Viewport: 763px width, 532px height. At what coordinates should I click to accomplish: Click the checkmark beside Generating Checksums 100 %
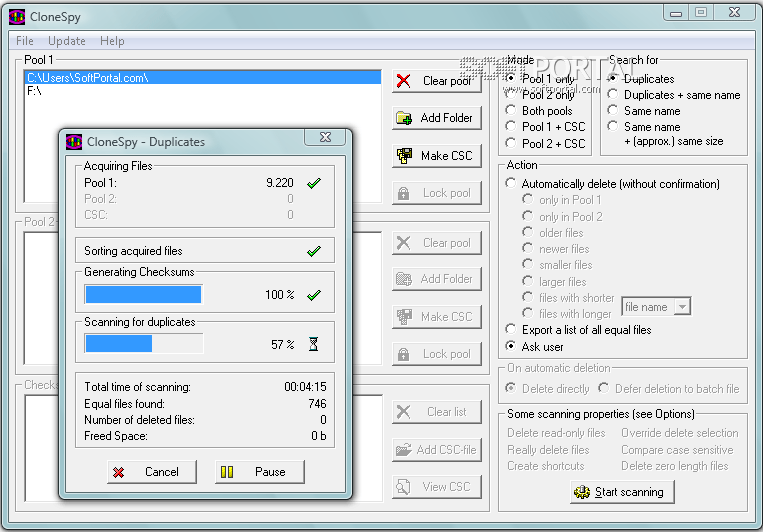[314, 295]
